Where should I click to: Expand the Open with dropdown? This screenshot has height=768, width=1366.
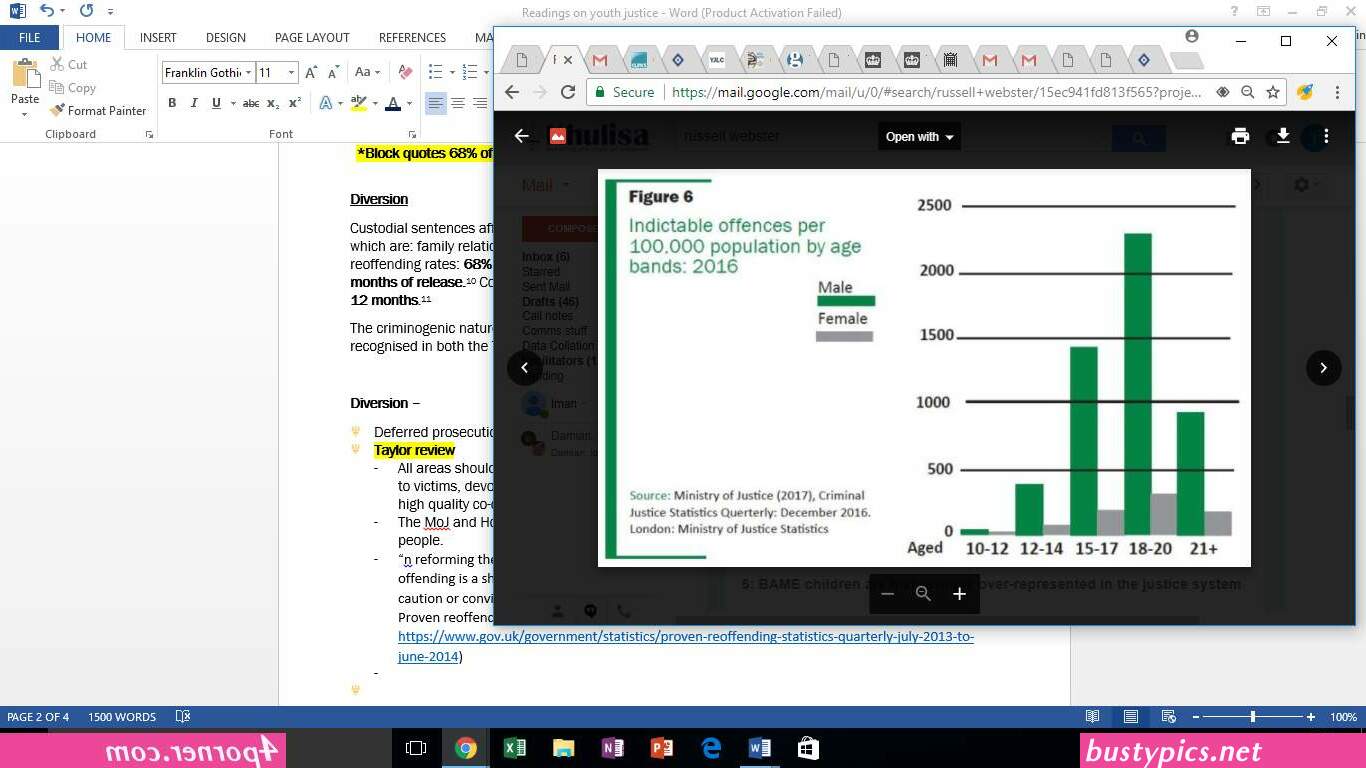pyautogui.click(x=920, y=137)
